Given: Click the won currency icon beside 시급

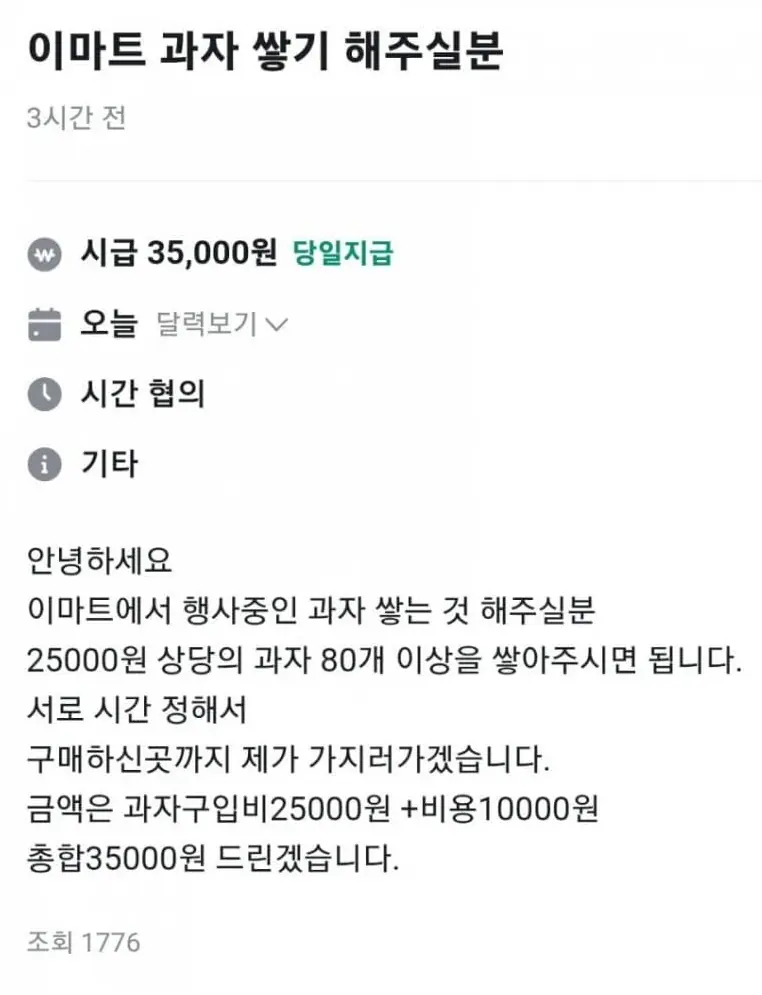Looking at the screenshot, I should pyautogui.click(x=45, y=255).
